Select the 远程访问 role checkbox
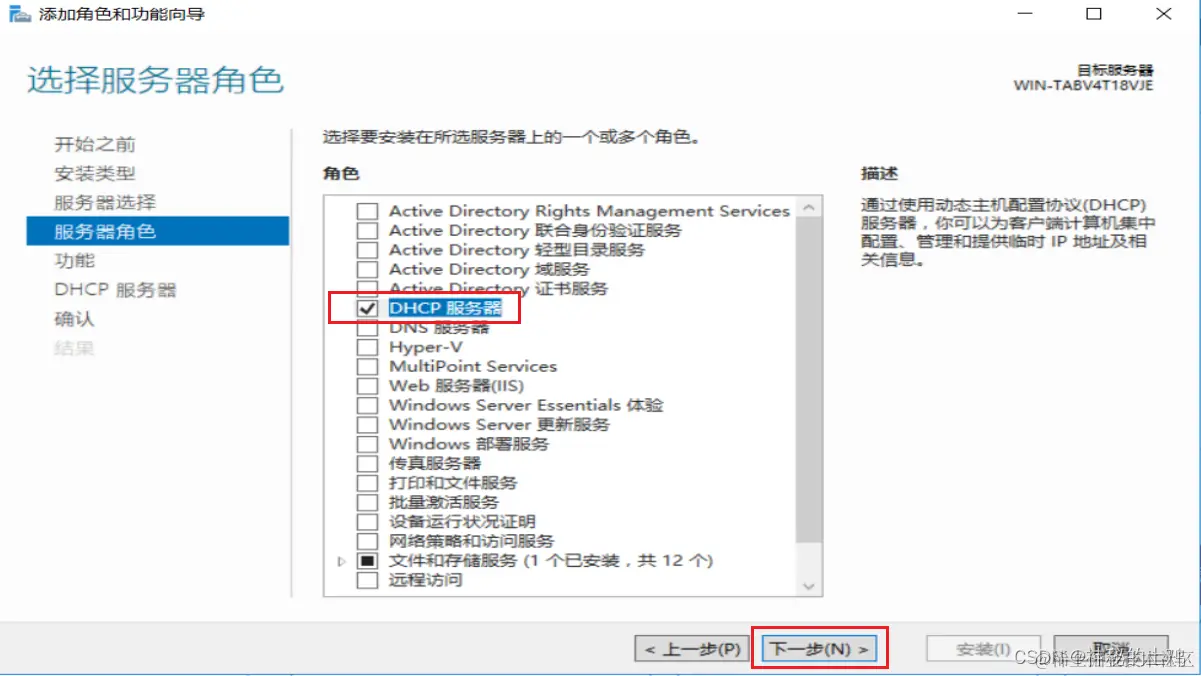The height and width of the screenshot is (676, 1201). point(368,580)
